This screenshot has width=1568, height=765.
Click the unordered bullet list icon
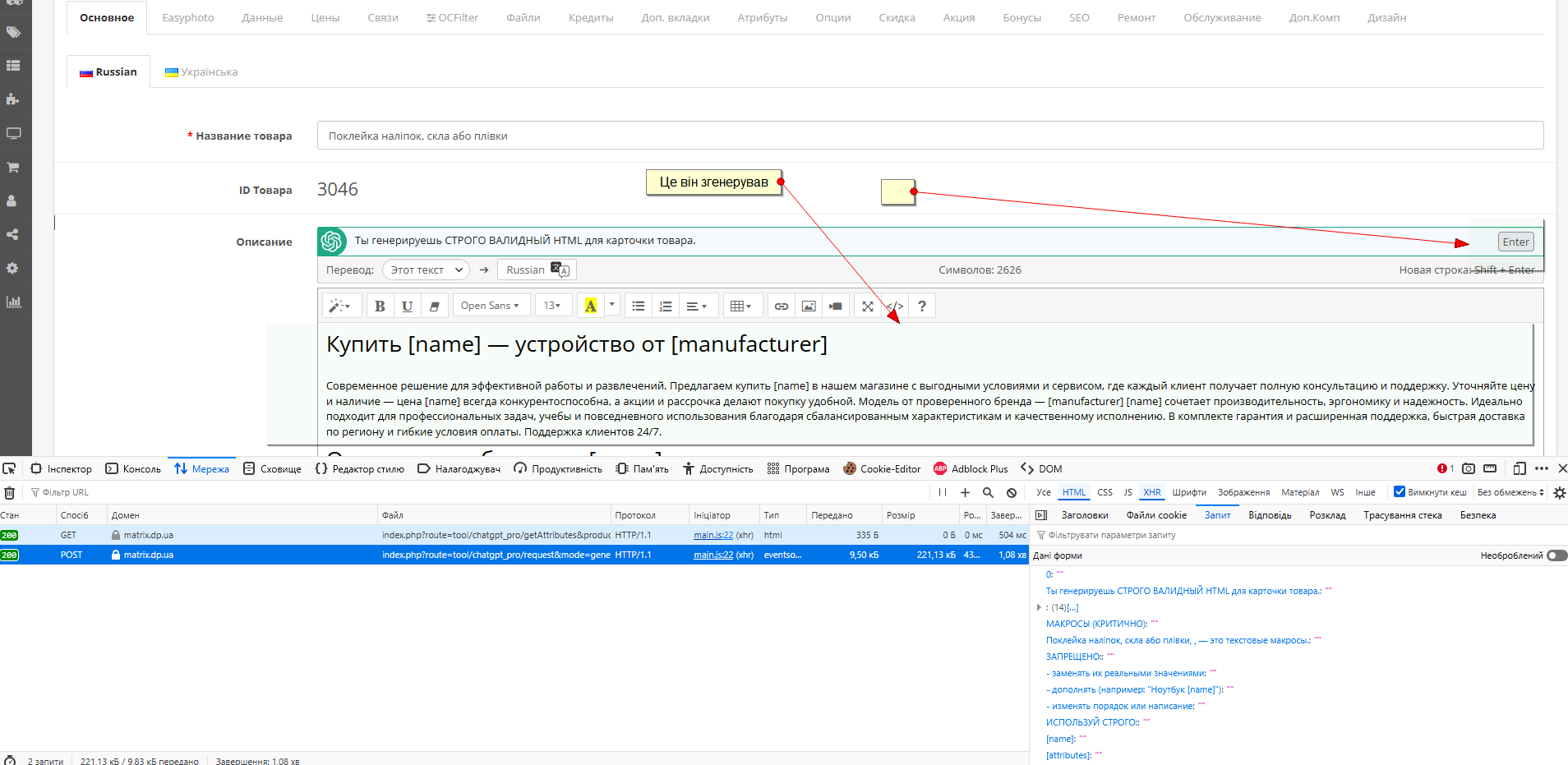(639, 306)
